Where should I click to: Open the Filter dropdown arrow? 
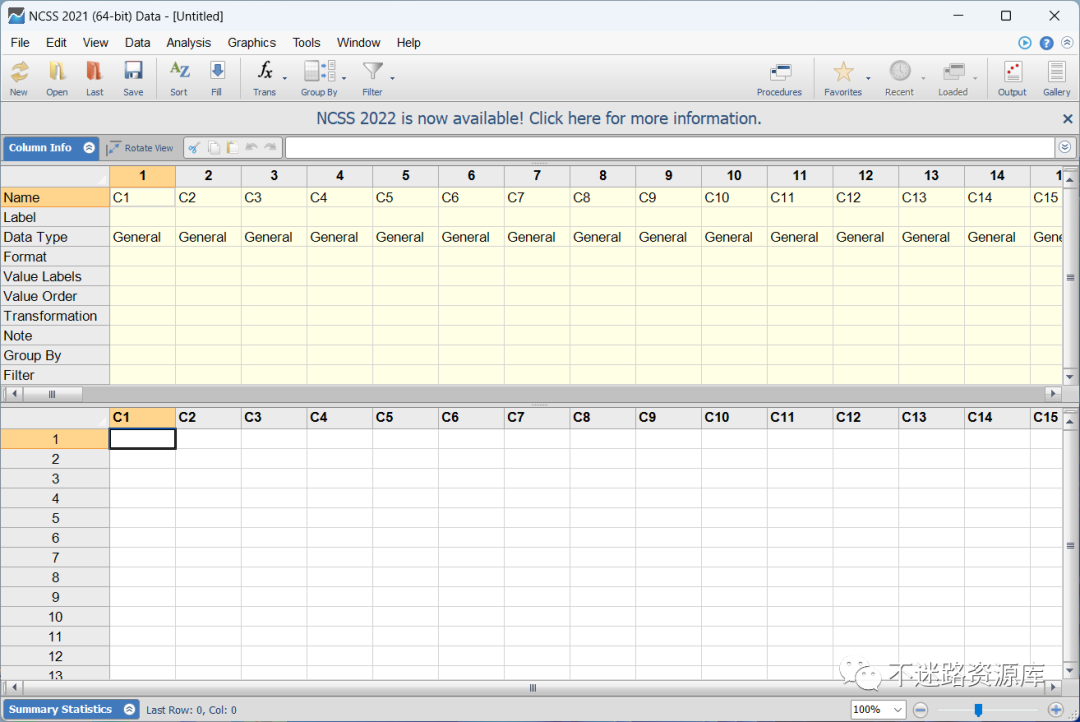[393, 79]
